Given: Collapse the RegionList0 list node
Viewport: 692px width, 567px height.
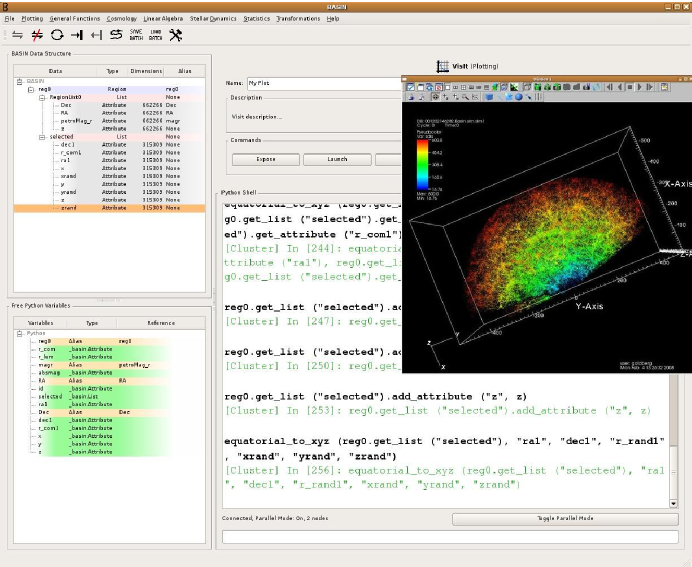Looking at the screenshot, I should click(x=42, y=97).
